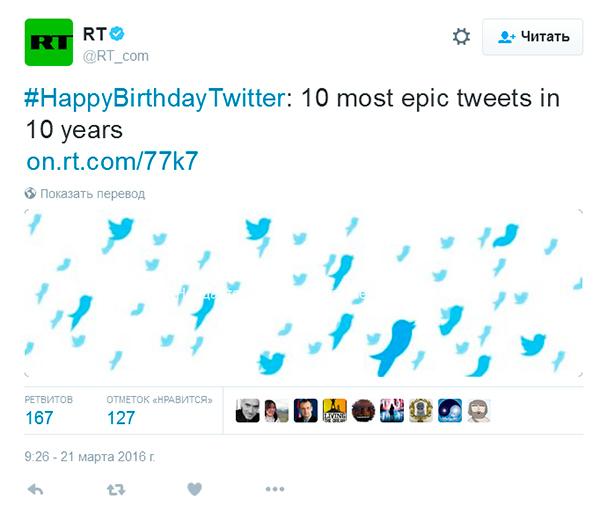Image resolution: width=600 pixels, height=521 pixels.
Task: Open the gear settings menu
Action: pyautogui.click(x=461, y=37)
